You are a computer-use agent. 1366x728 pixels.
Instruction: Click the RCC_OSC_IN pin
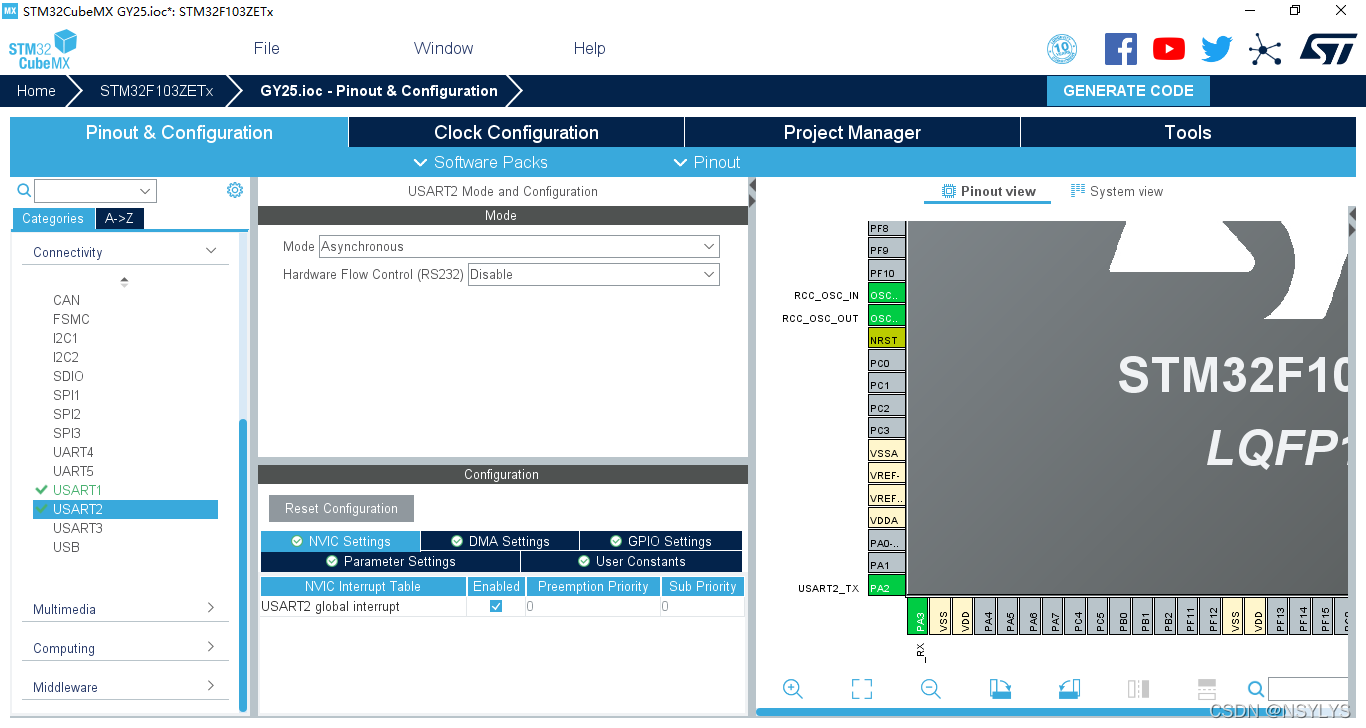coord(887,294)
